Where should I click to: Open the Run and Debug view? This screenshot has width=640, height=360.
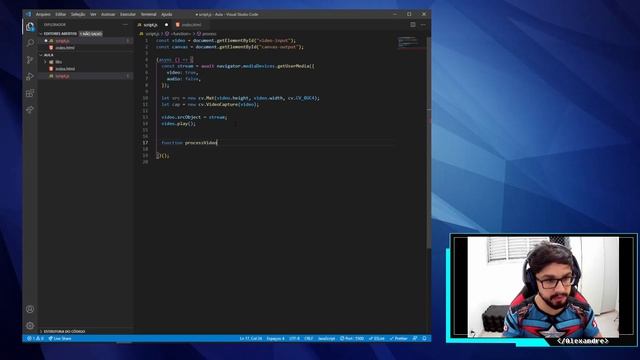30,76
